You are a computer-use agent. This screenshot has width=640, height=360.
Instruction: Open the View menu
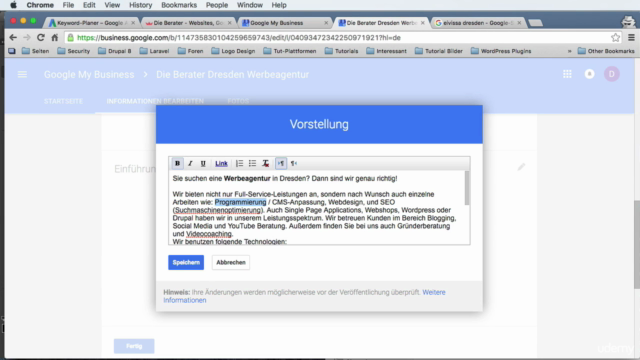[x=112, y=5]
